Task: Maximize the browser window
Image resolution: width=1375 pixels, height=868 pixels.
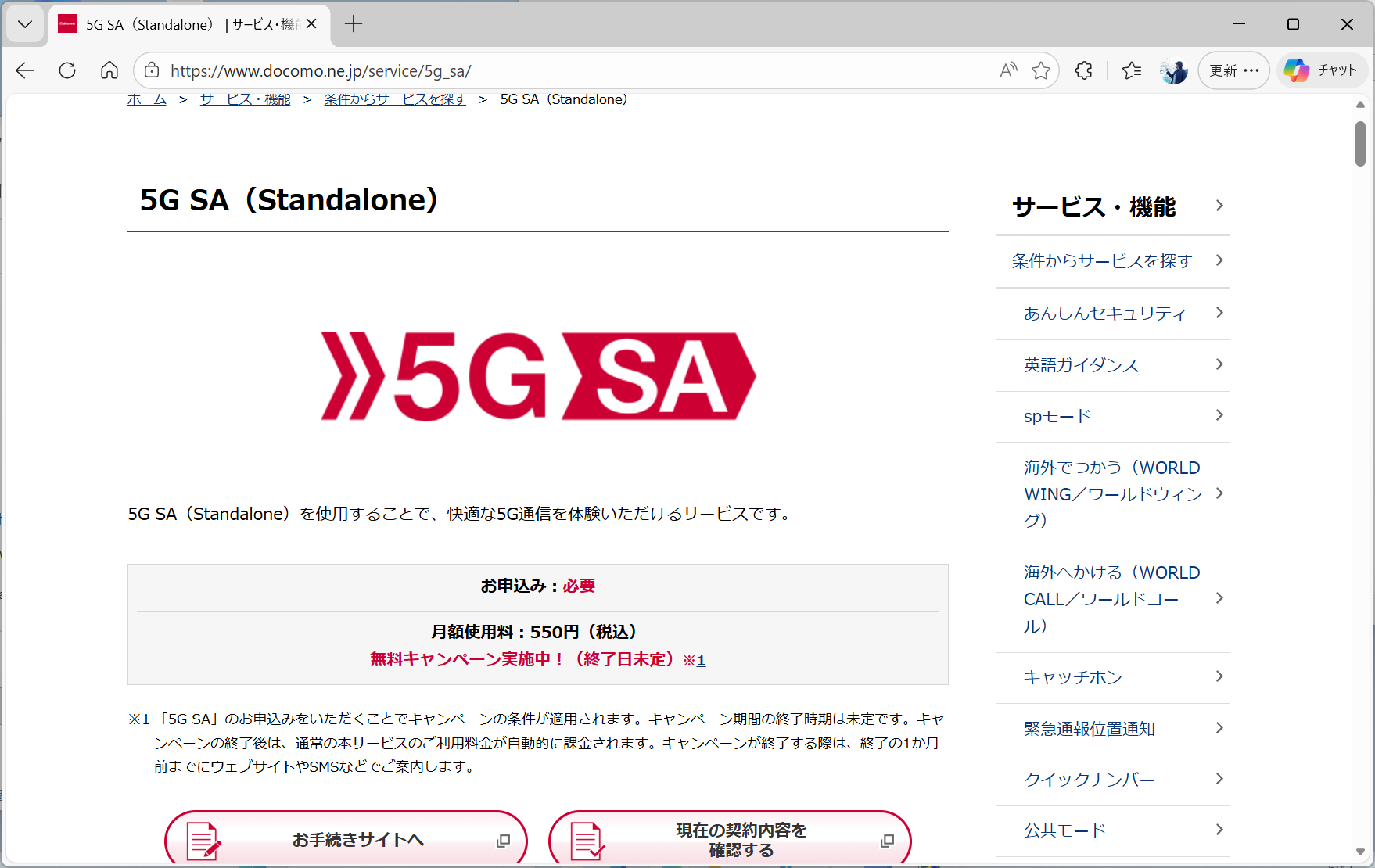Action: pyautogui.click(x=1293, y=24)
